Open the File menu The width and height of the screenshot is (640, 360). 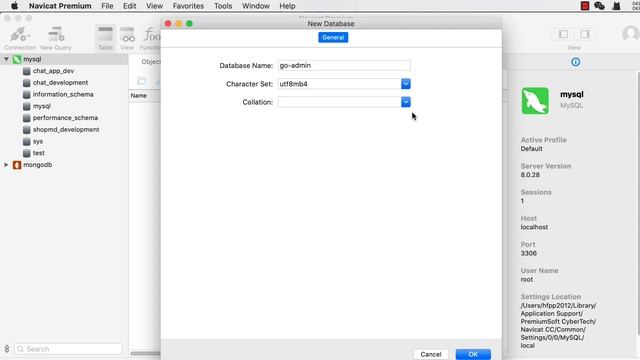pos(107,6)
